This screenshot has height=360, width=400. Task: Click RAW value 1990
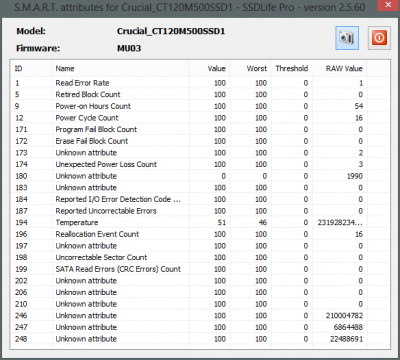(355, 176)
